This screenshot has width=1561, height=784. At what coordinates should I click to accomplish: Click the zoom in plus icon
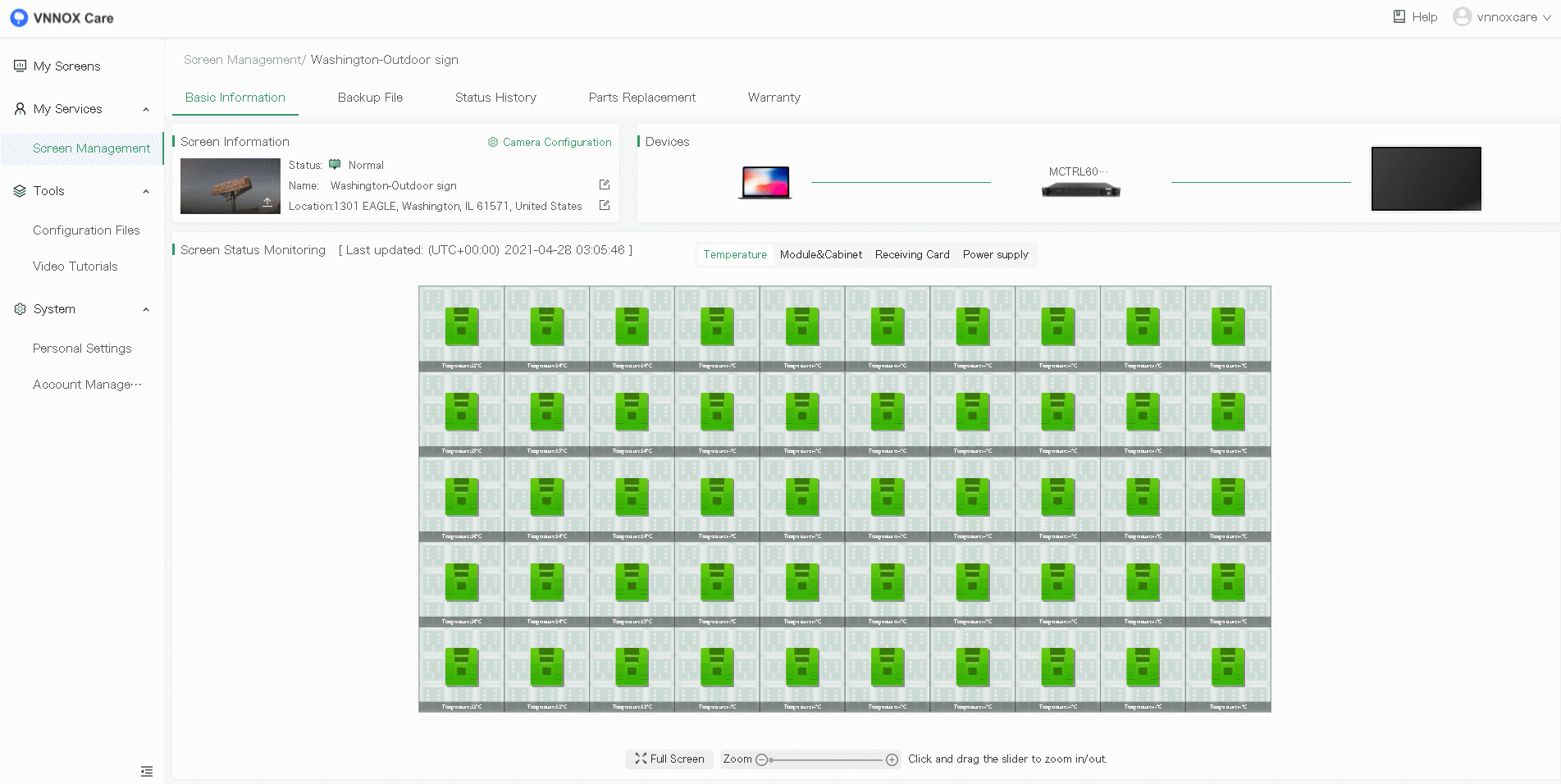point(892,760)
